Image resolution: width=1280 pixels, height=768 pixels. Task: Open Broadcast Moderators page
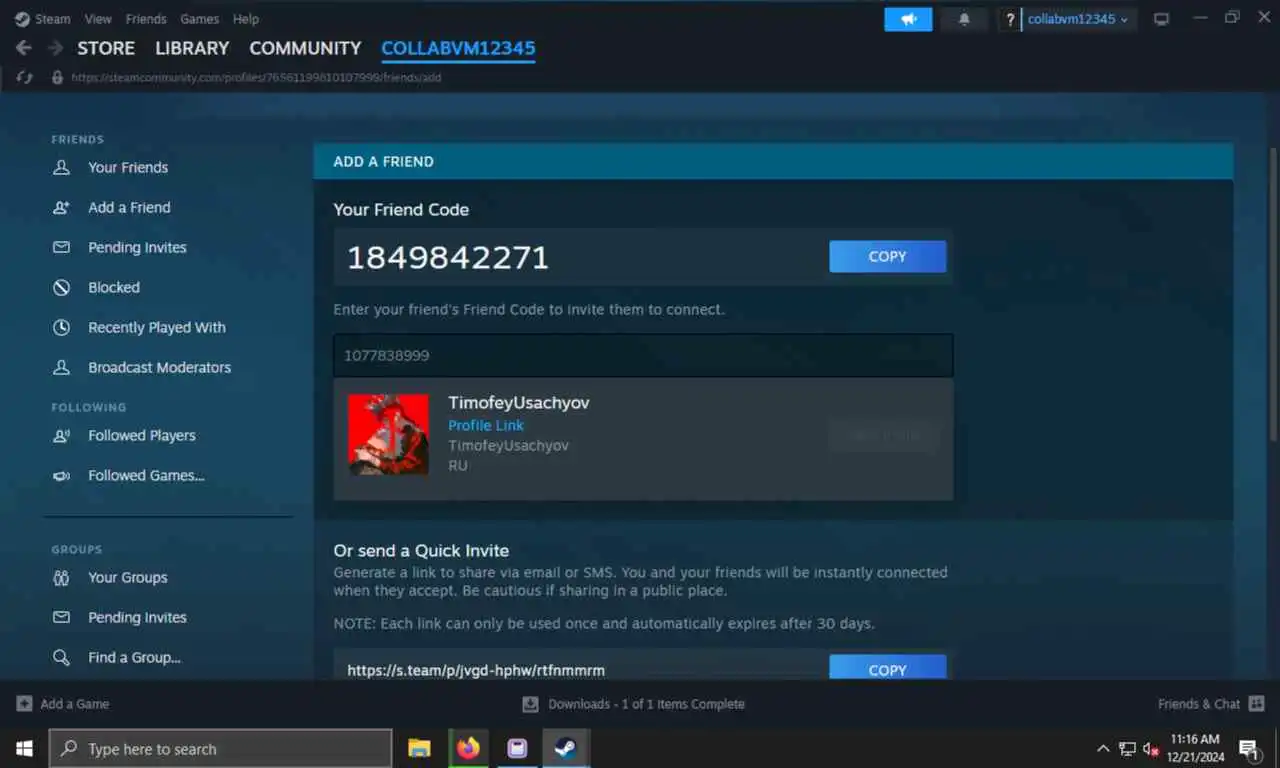click(x=159, y=367)
